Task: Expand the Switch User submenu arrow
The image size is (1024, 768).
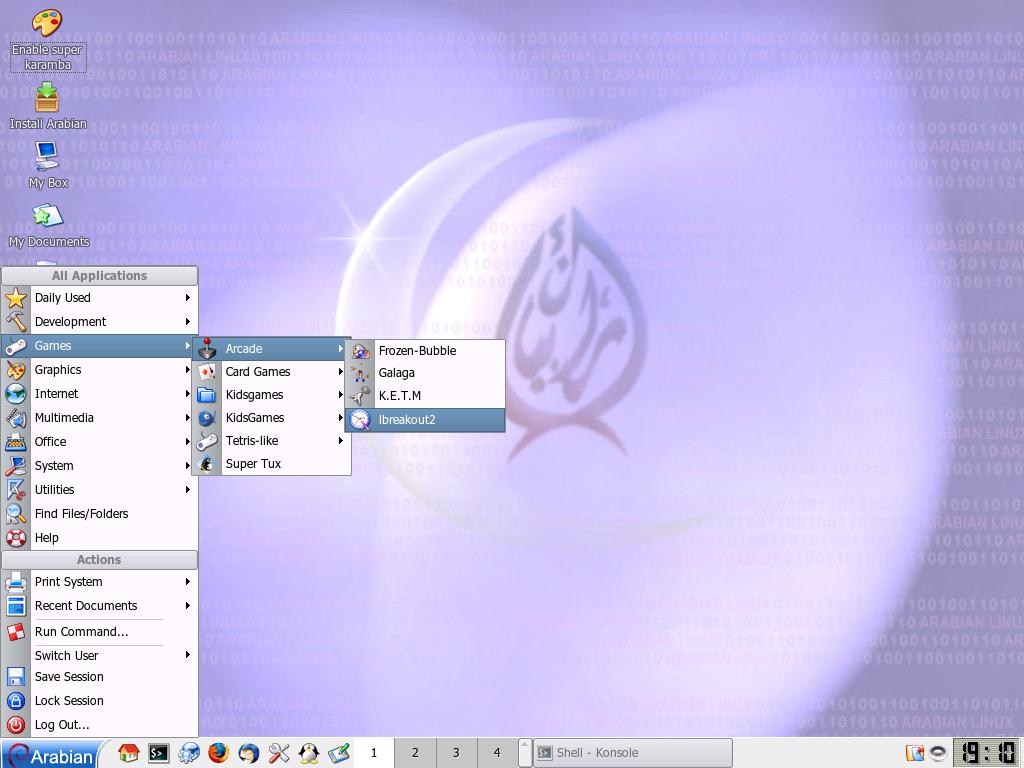Action: point(187,655)
